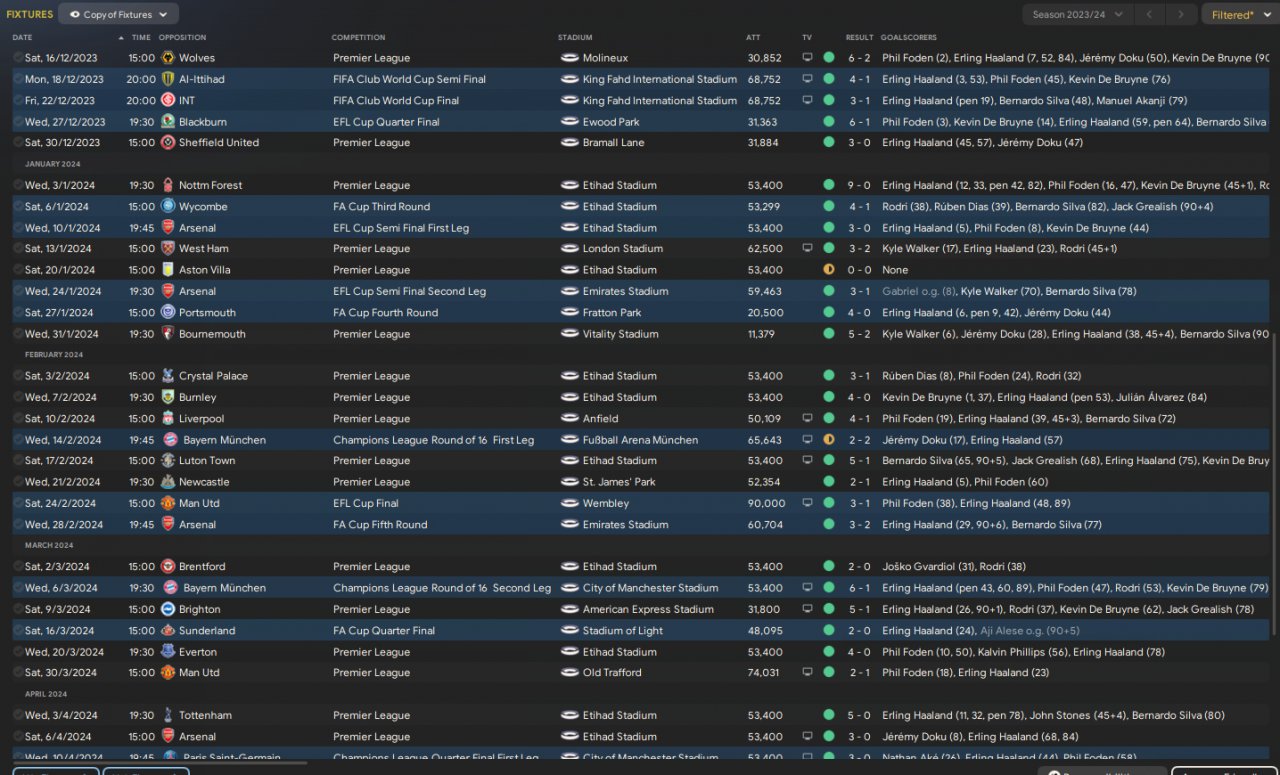
Task: Click the Nottm Forest club badge
Action: click(x=167, y=185)
